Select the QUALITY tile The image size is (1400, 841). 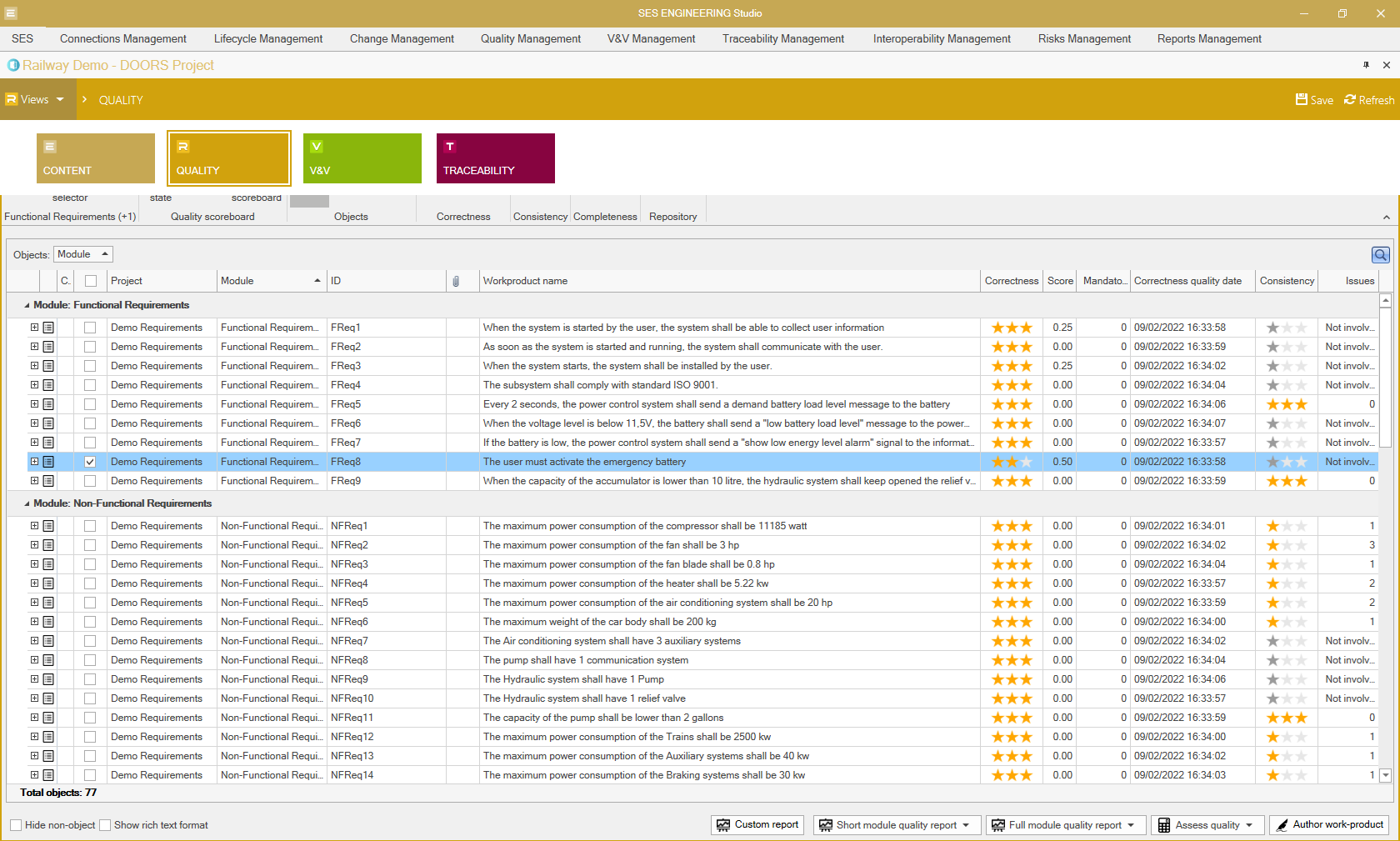[229, 158]
